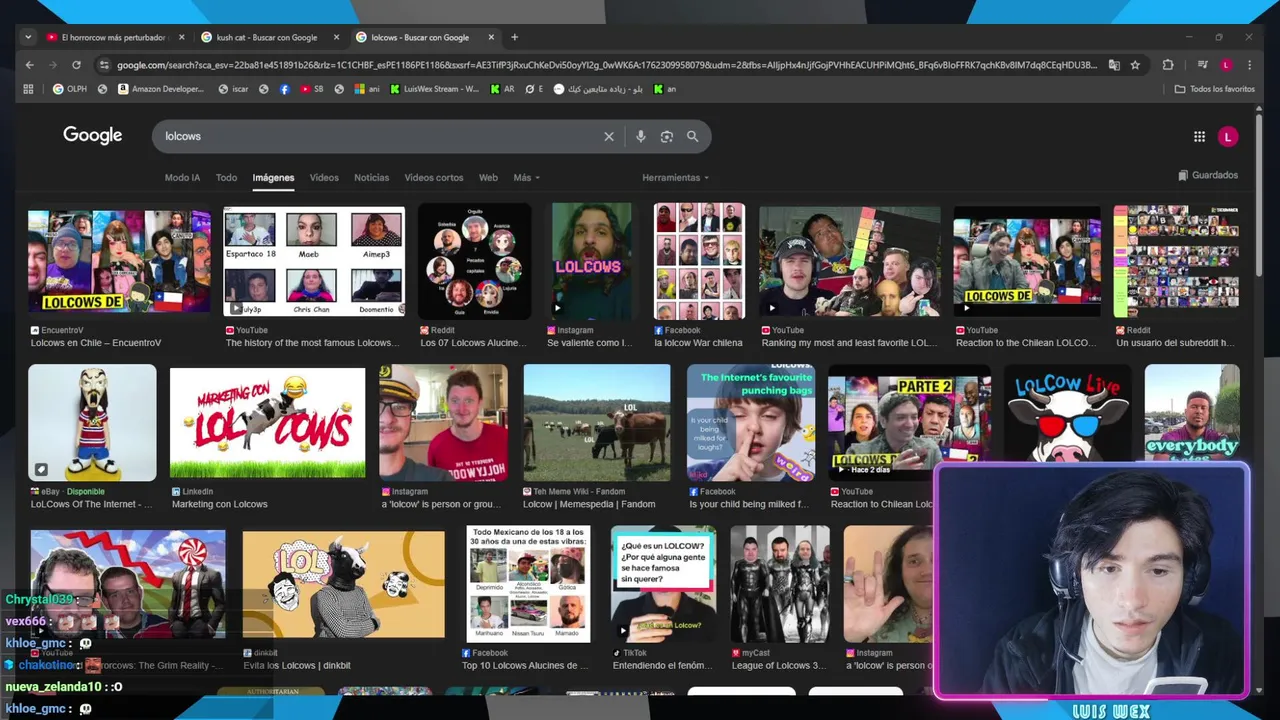Bookmark this page with the star
Image resolution: width=1280 pixels, height=720 pixels.
pyautogui.click(x=1135, y=65)
